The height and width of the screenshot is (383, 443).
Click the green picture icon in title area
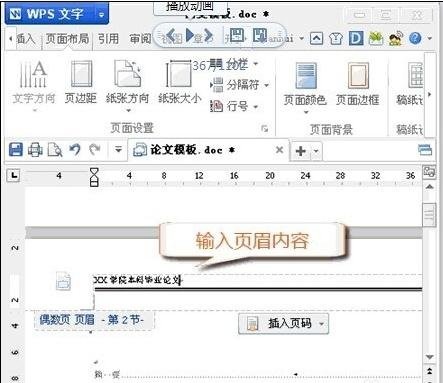coord(376,38)
